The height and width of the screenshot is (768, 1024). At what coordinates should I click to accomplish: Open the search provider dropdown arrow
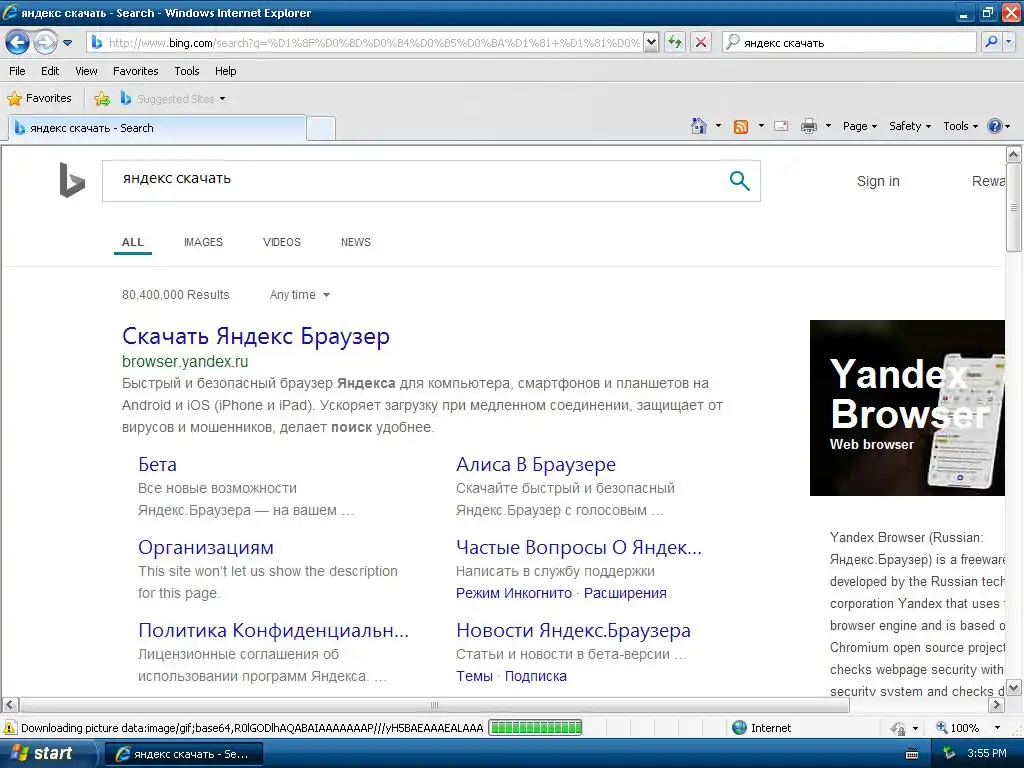click(x=1008, y=42)
